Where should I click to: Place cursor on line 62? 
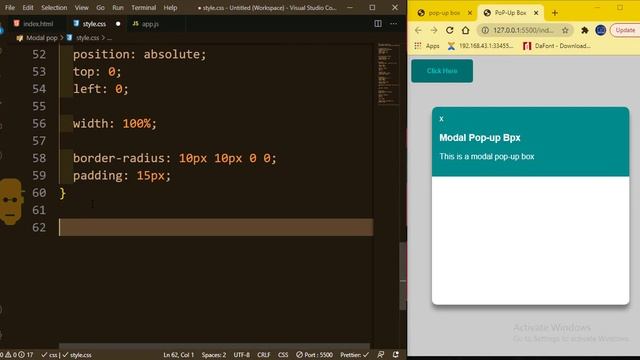pos(216,227)
